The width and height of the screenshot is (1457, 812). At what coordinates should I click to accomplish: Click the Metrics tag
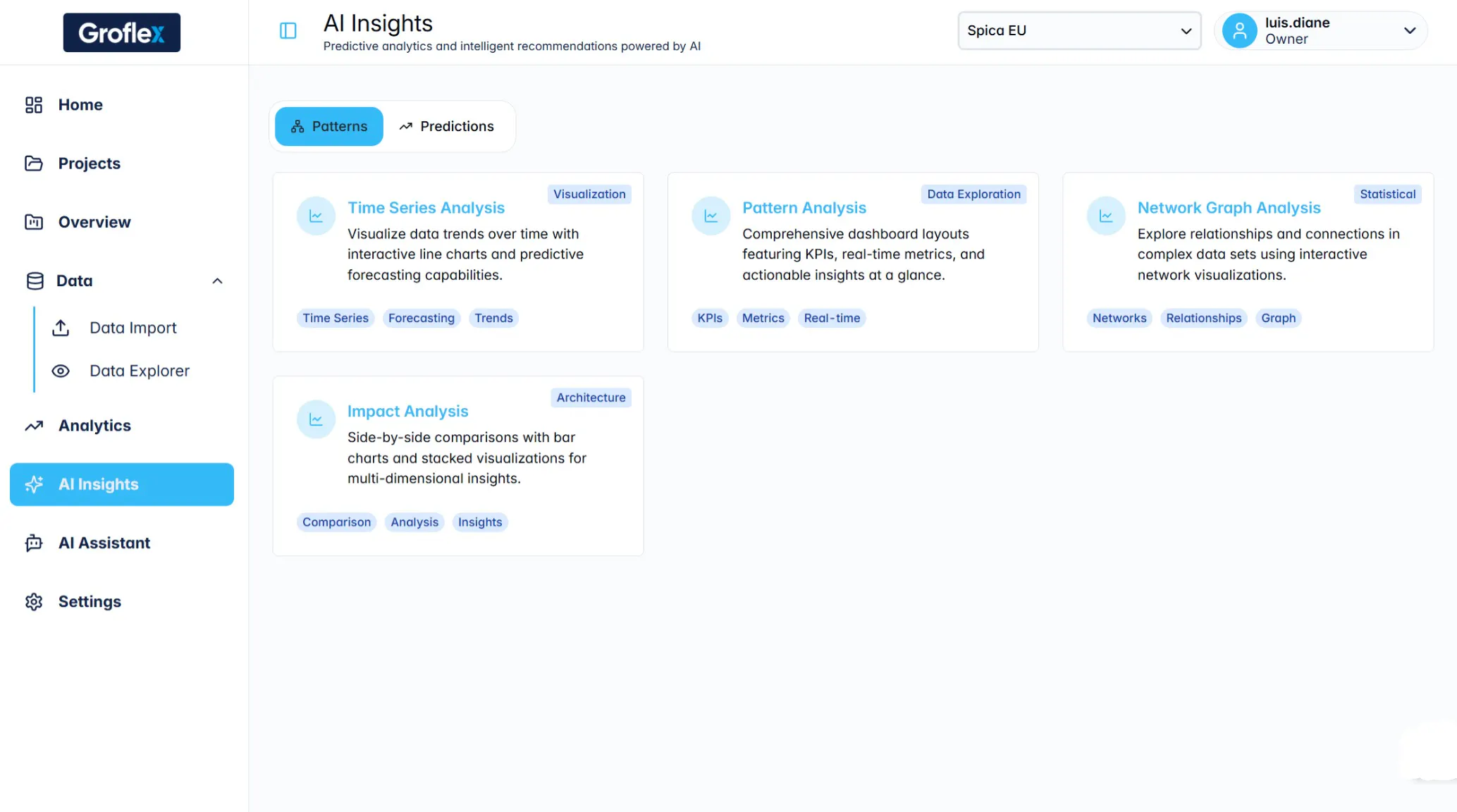[x=763, y=318]
